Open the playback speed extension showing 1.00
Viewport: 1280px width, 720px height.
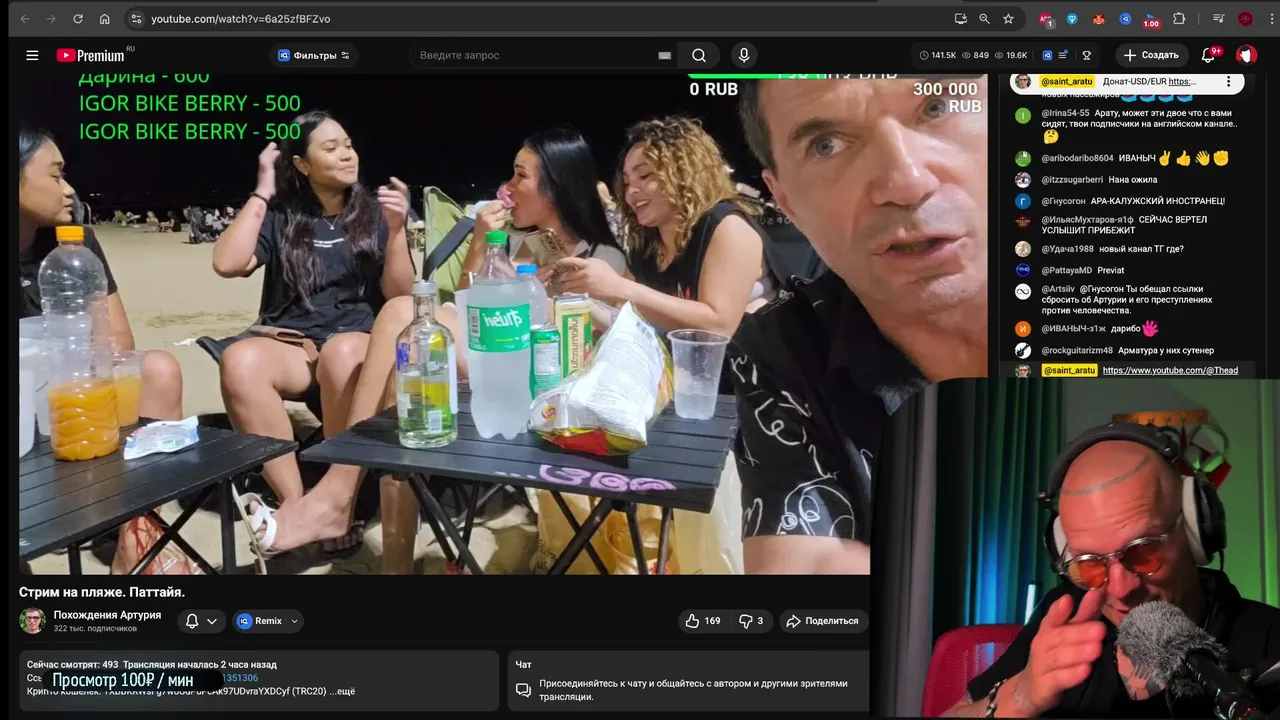pyautogui.click(x=1151, y=19)
